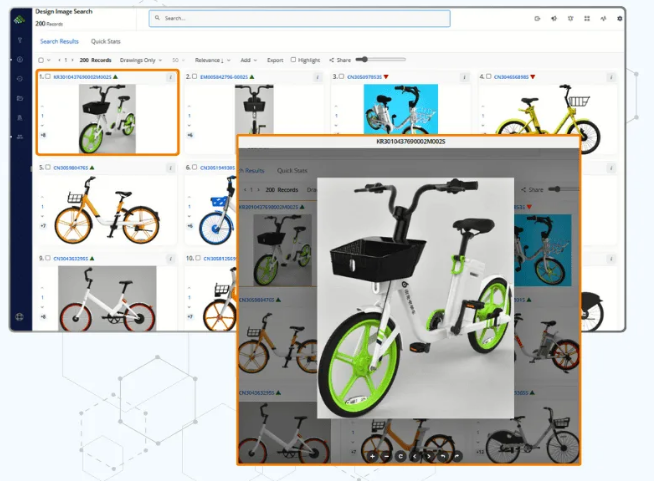Enable the Highlight checkbox in toolbar
The width and height of the screenshot is (654, 481).
[x=292, y=60]
